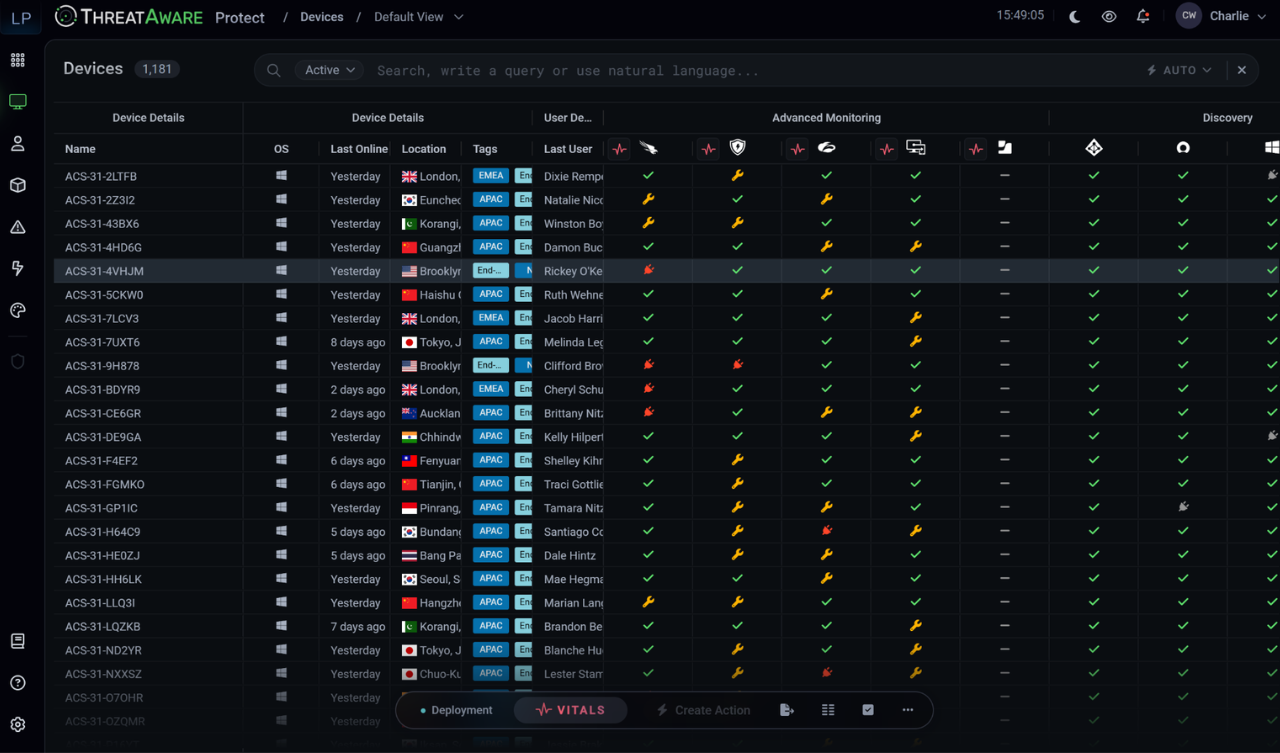Click the LP workspace badge
The height and width of the screenshot is (753, 1280).
point(21,18)
